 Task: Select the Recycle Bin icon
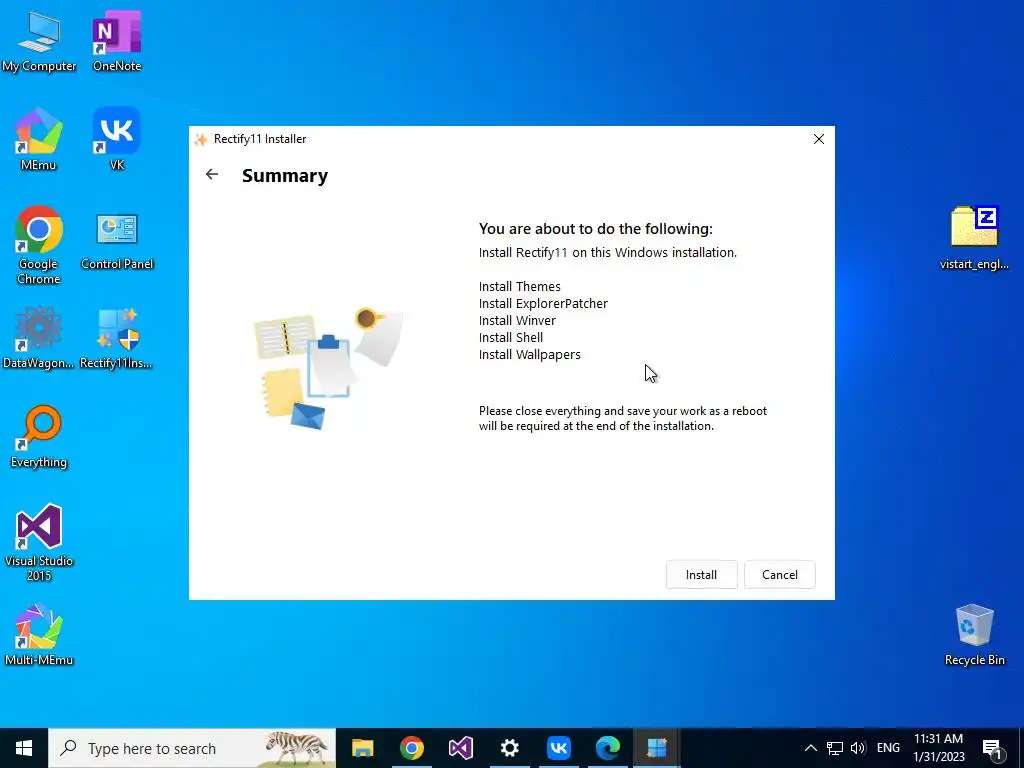coord(974,635)
